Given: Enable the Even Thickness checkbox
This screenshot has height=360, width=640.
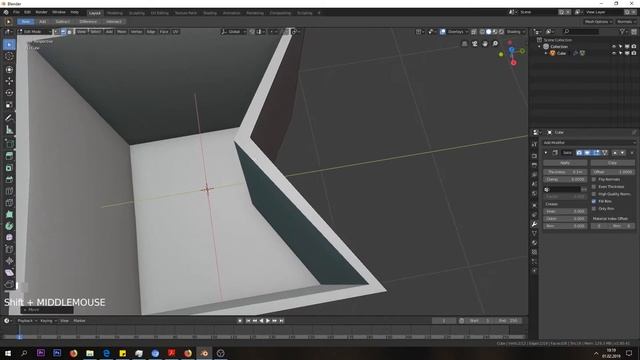Looking at the screenshot, I should point(594,187).
